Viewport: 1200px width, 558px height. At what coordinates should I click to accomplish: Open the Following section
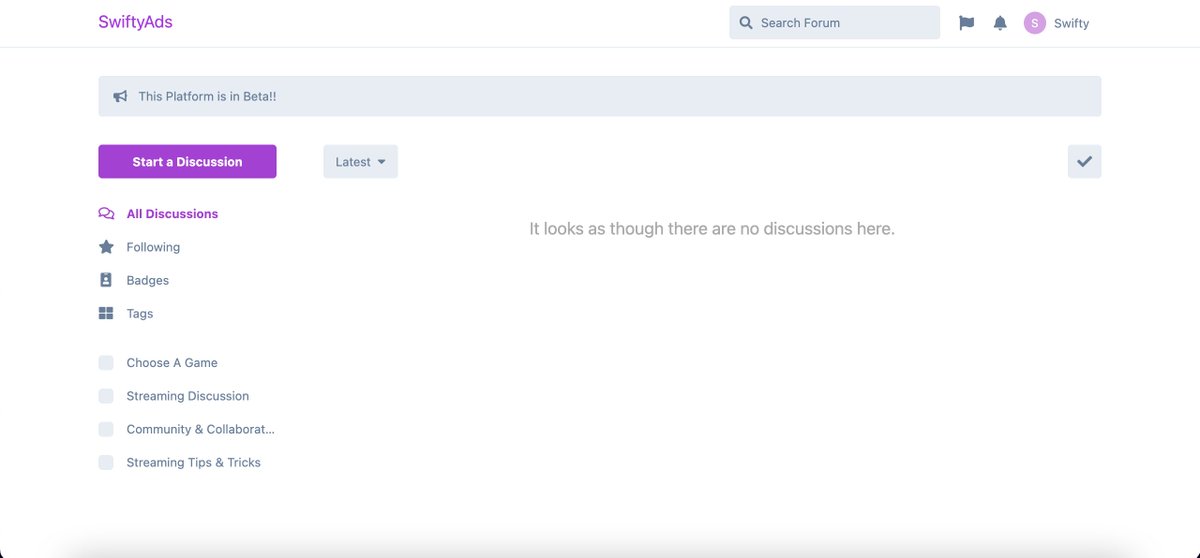153,247
